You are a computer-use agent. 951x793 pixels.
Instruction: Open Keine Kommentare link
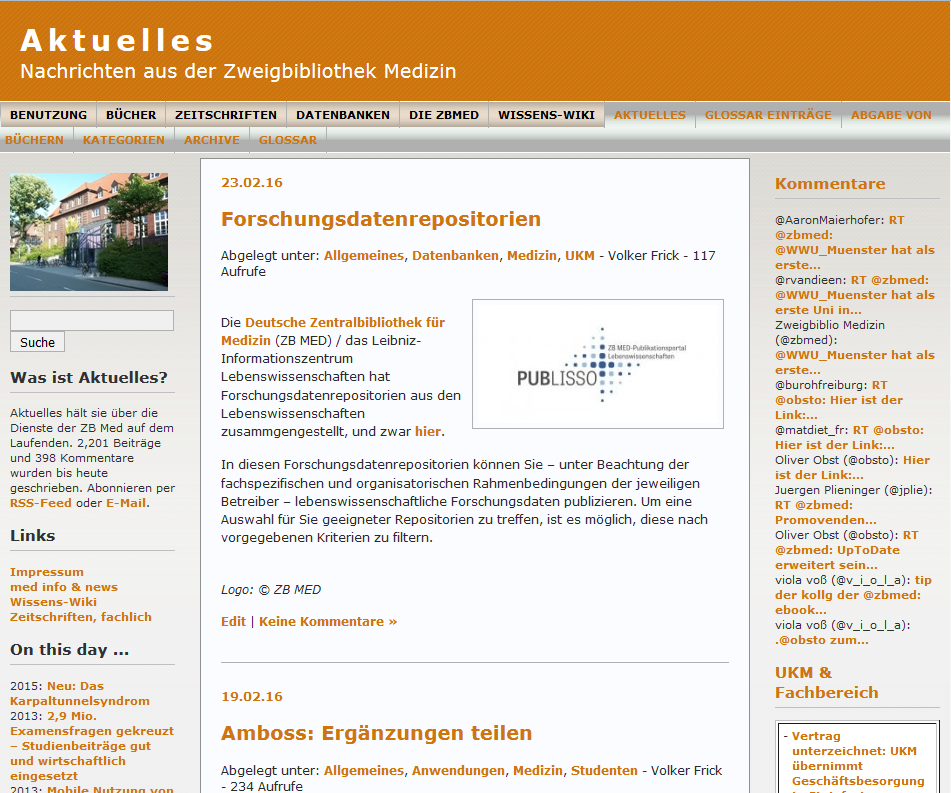(x=327, y=621)
